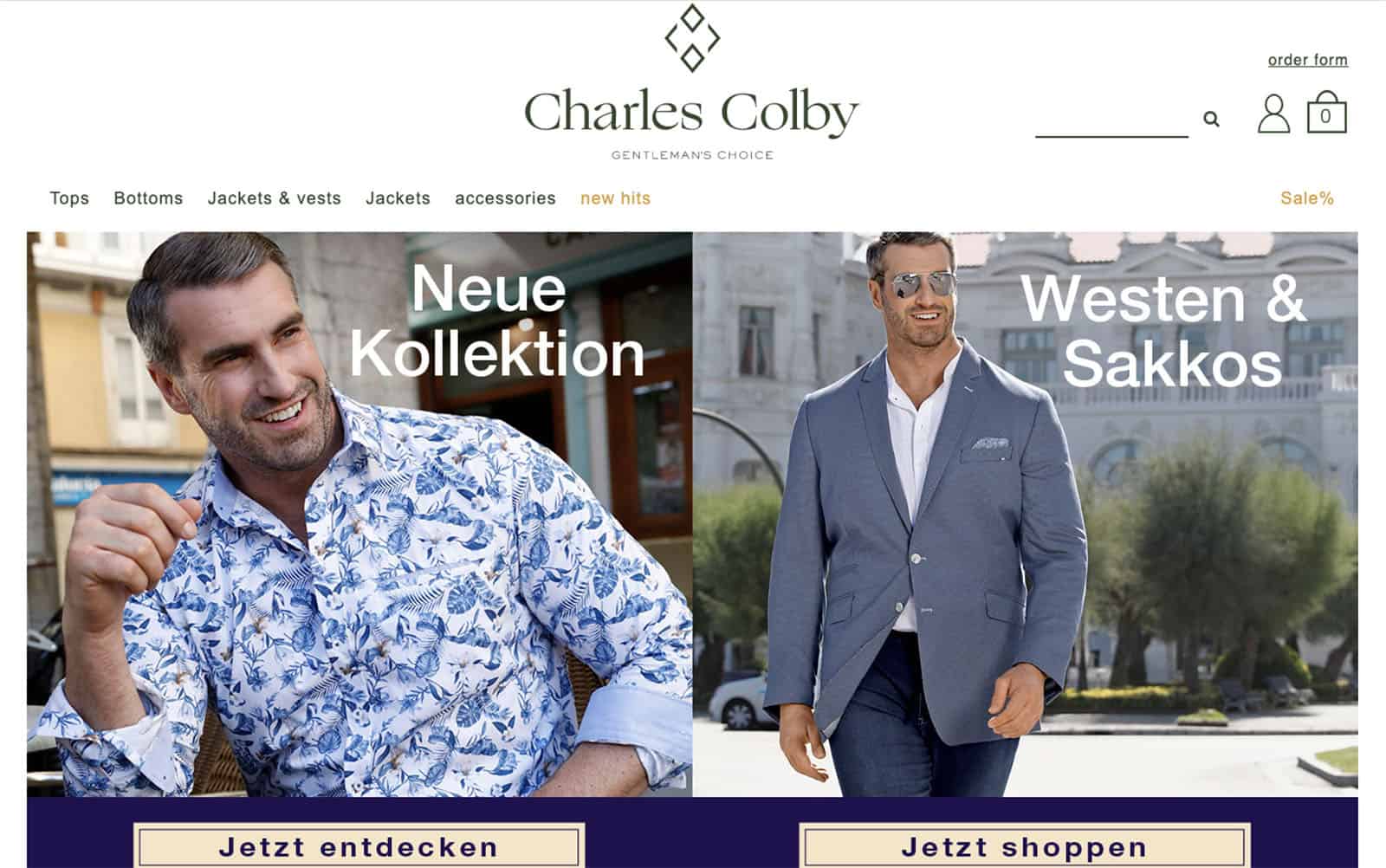Click the Jetzt shoppen button
Screen dimensions: 1386x868
(x=1024, y=846)
